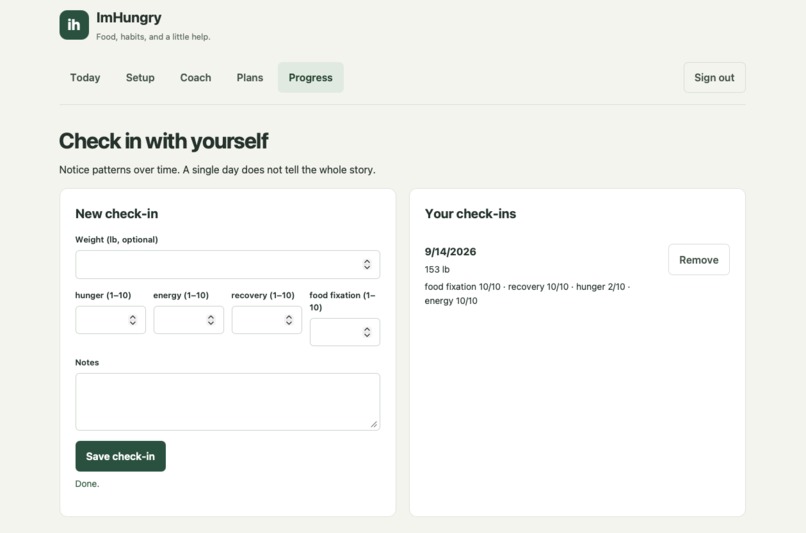Focus the energy (1–10) input
806x533 pixels.
pyautogui.click(x=189, y=320)
